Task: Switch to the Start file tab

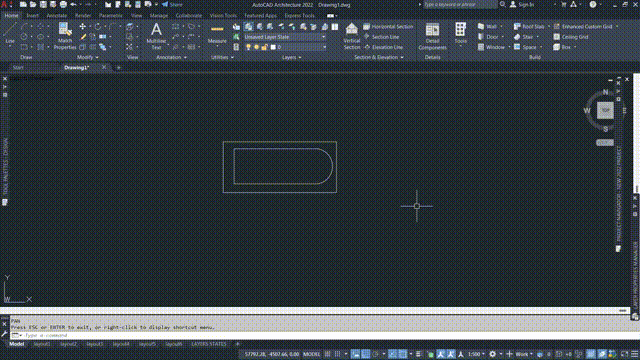Action: click(18, 68)
